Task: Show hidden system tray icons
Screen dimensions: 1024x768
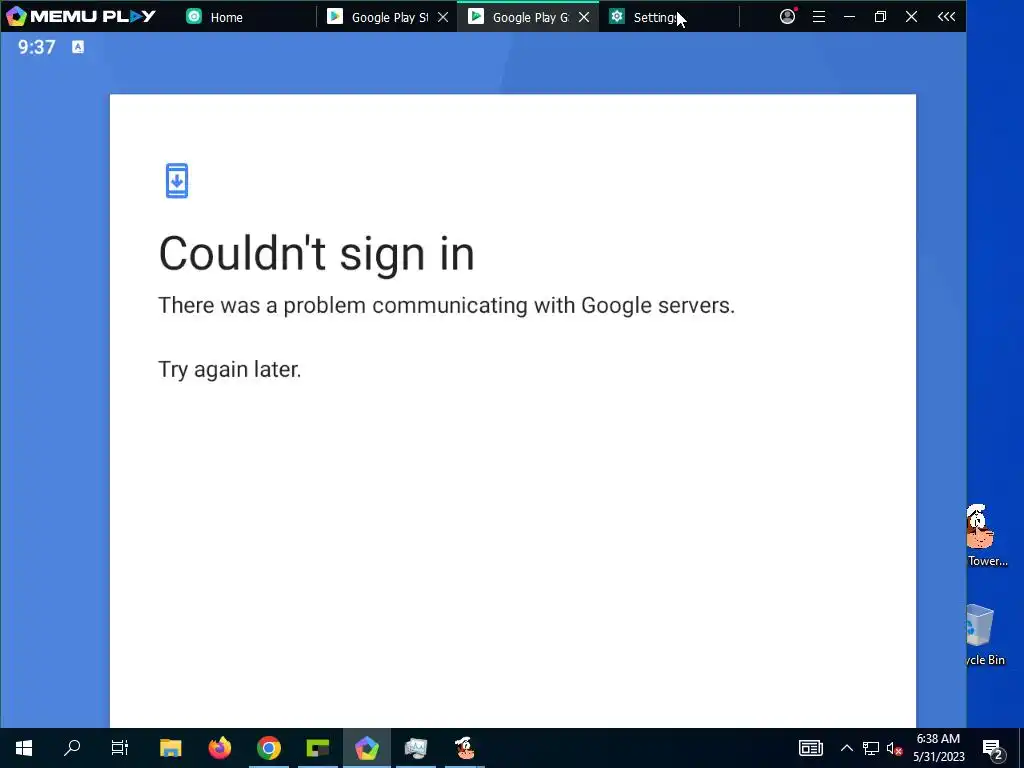Action: [846, 748]
